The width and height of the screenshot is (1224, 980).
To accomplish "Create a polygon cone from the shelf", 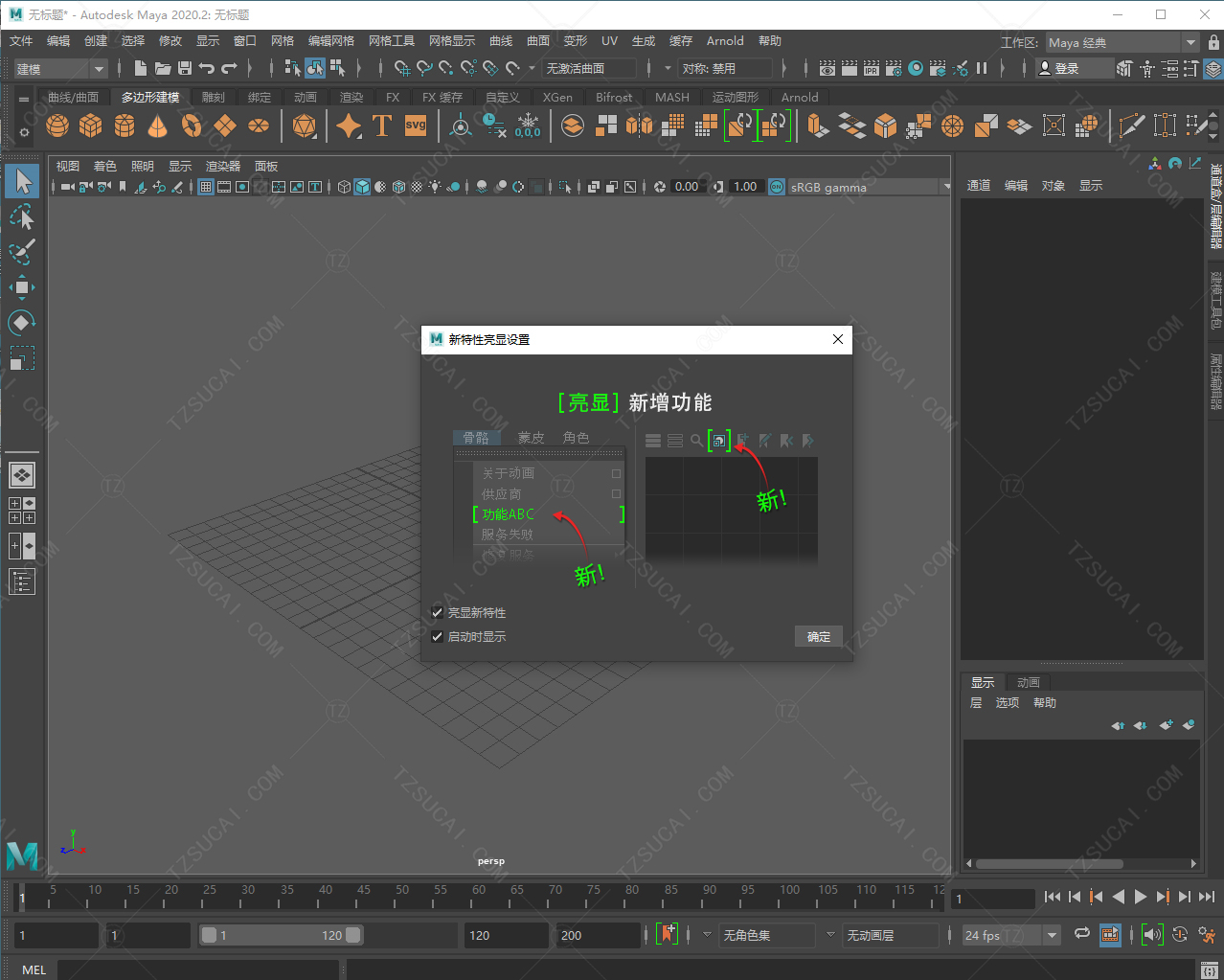I will tap(158, 125).
